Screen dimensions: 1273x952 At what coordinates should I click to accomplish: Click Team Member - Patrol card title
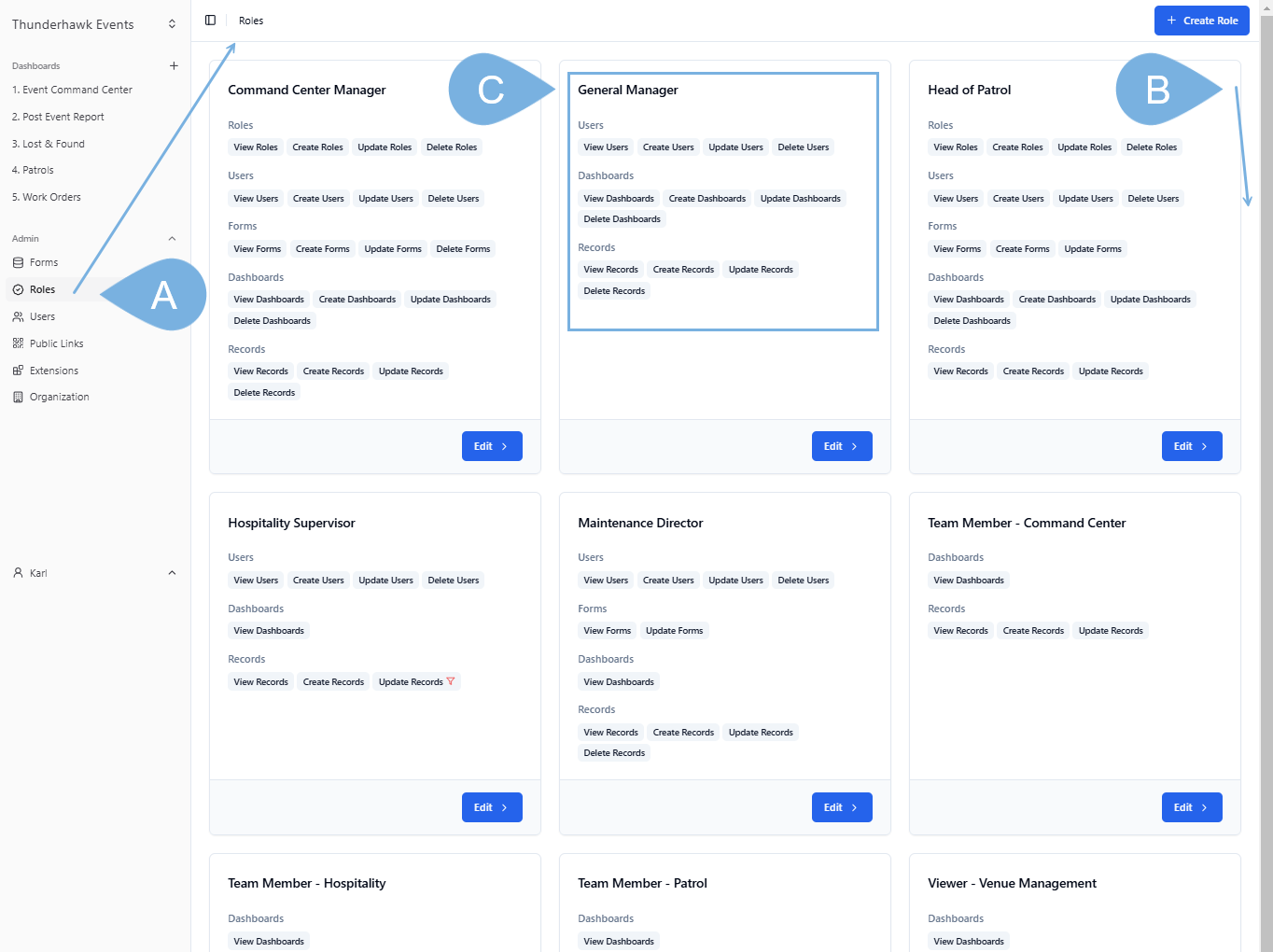(x=643, y=883)
